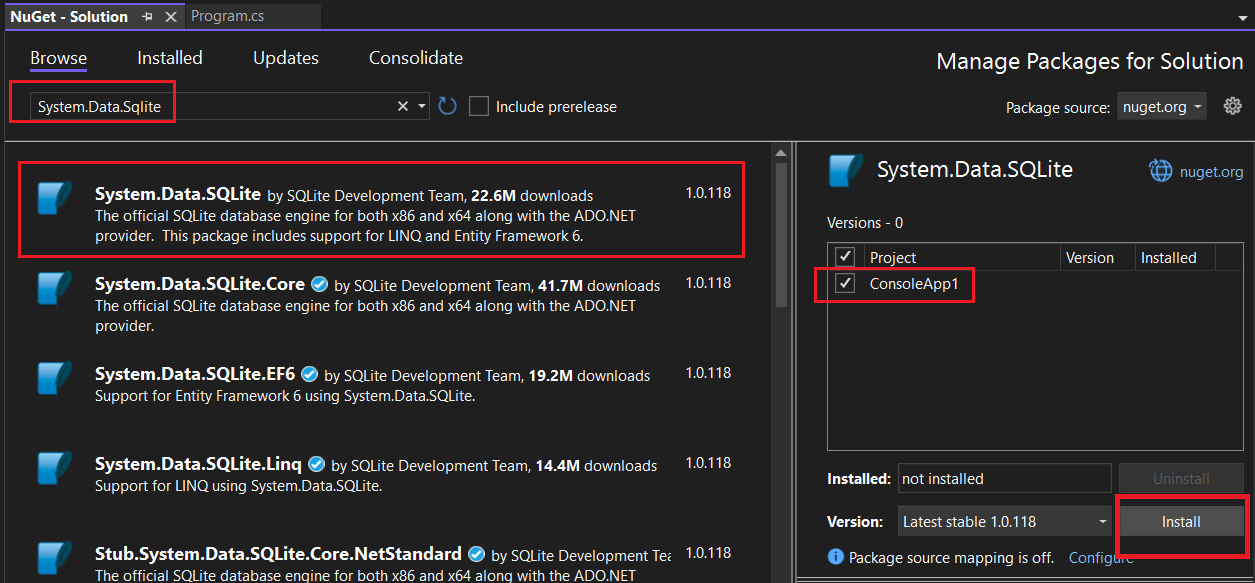Click the nuget.org globe icon
This screenshot has height=583, width=1255.
tap(1160, 170)
